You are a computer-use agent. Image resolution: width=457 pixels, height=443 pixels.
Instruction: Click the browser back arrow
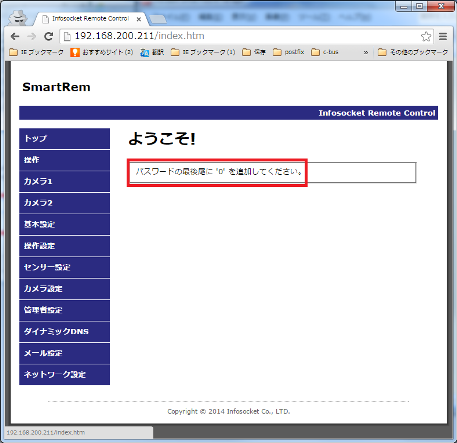15,36
